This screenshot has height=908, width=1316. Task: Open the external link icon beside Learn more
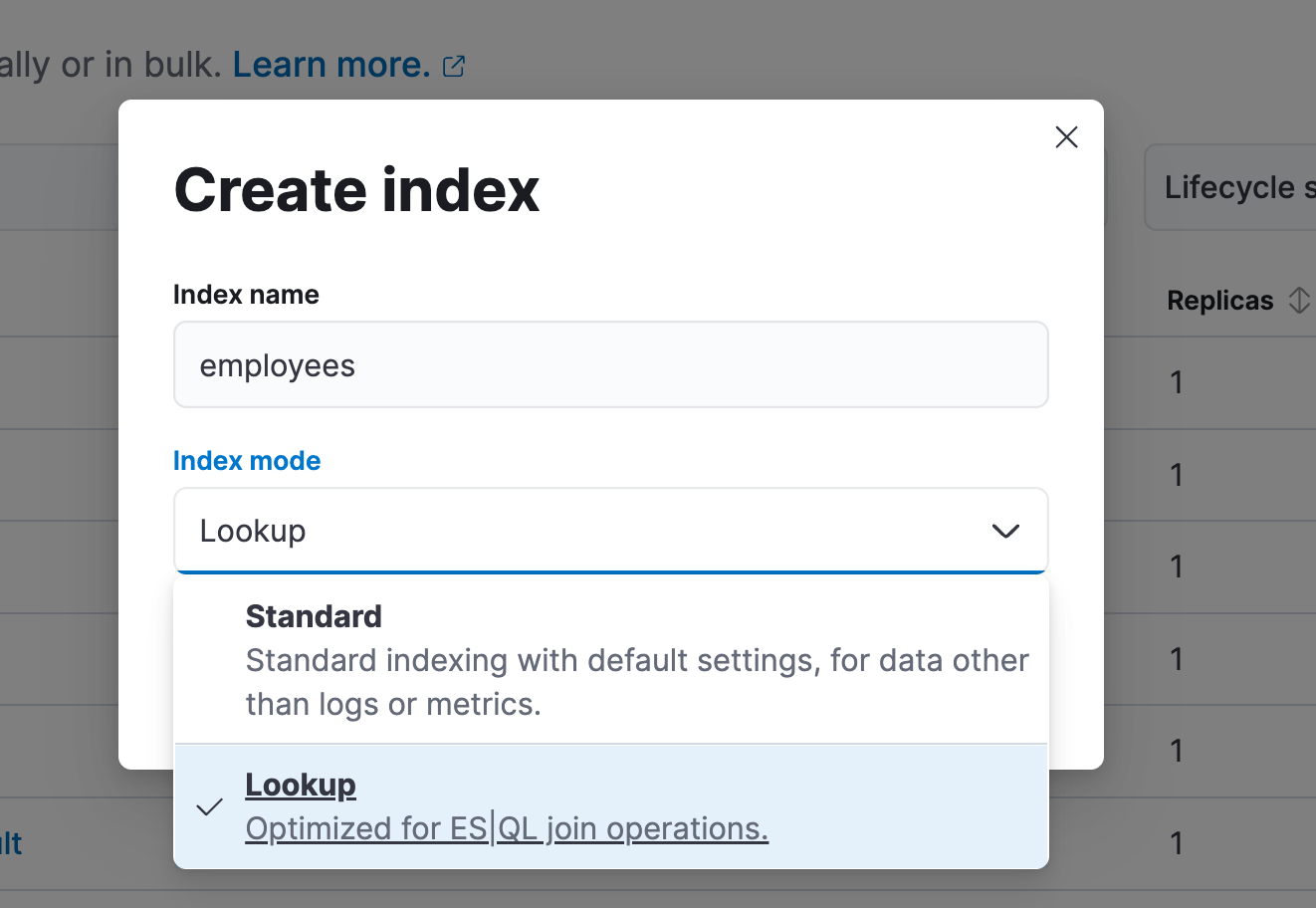coord(454,67)
